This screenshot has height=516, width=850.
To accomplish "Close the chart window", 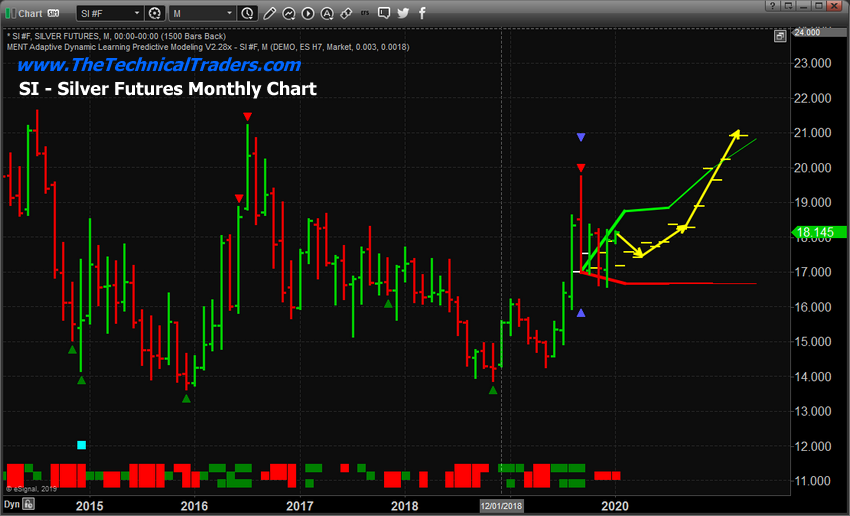I will click(835, 5).
